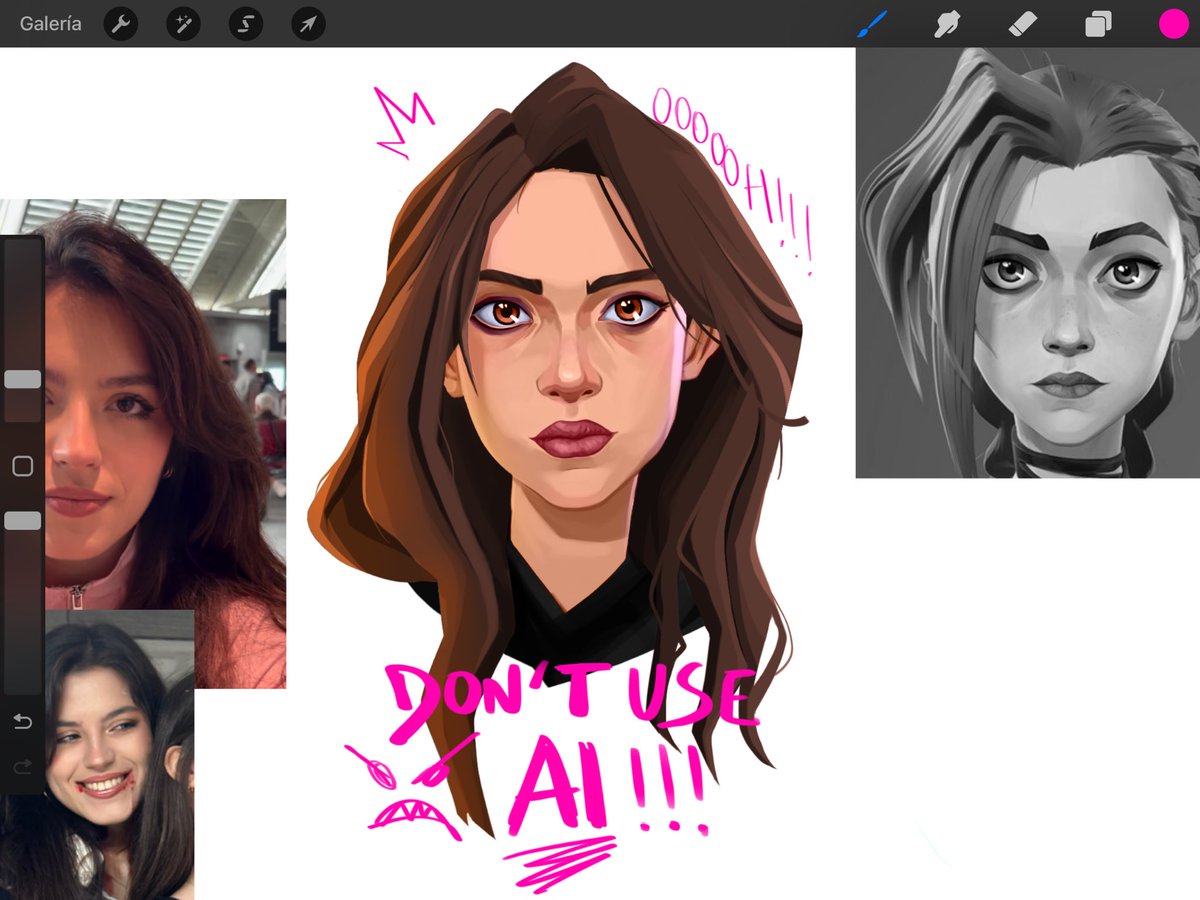Tap the smiling vampire reference photo
The height and width of the screenshot is (900, 1200).
click(97, 755)
